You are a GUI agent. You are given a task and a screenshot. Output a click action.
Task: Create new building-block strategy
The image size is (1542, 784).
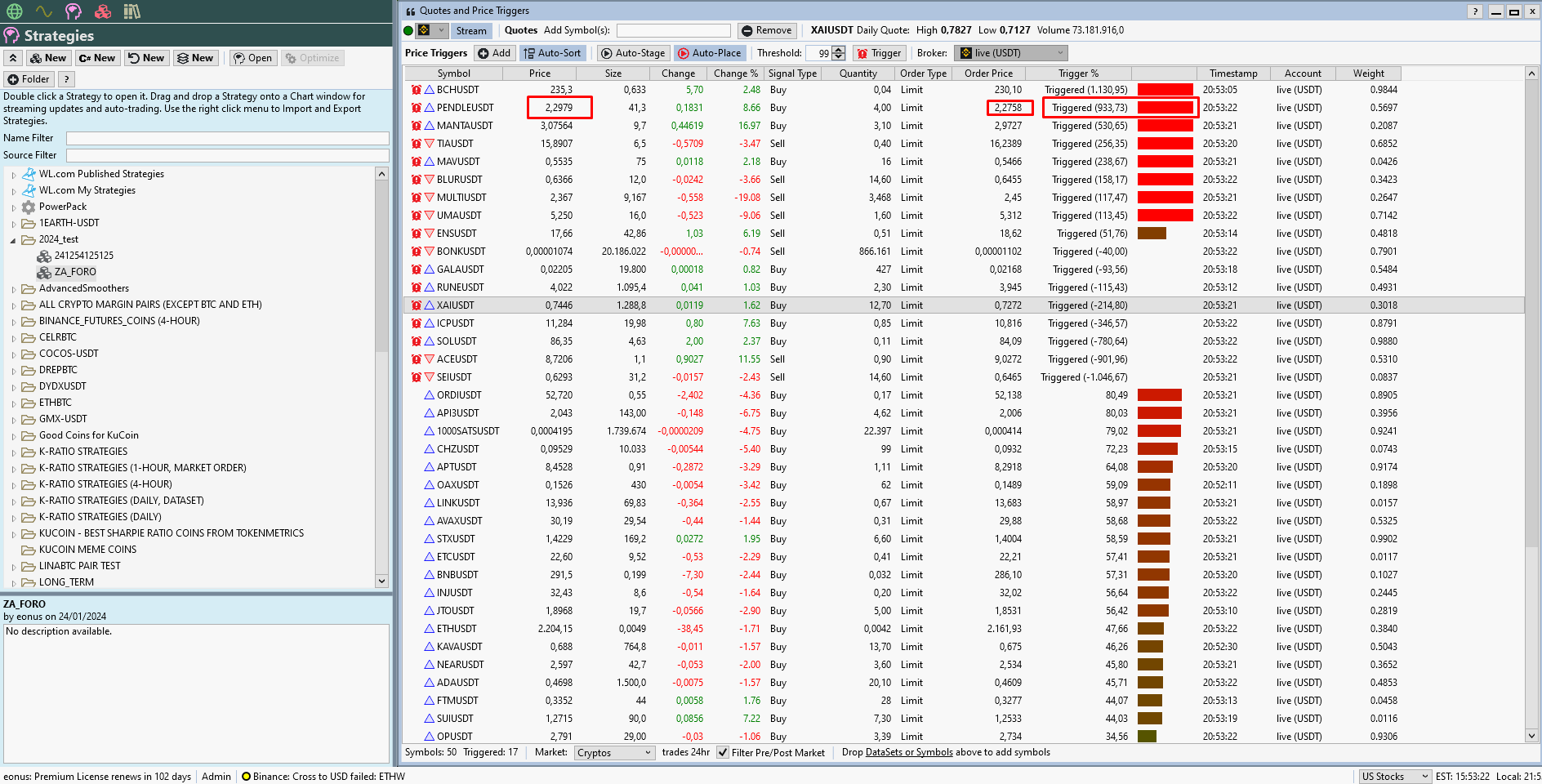47,58
